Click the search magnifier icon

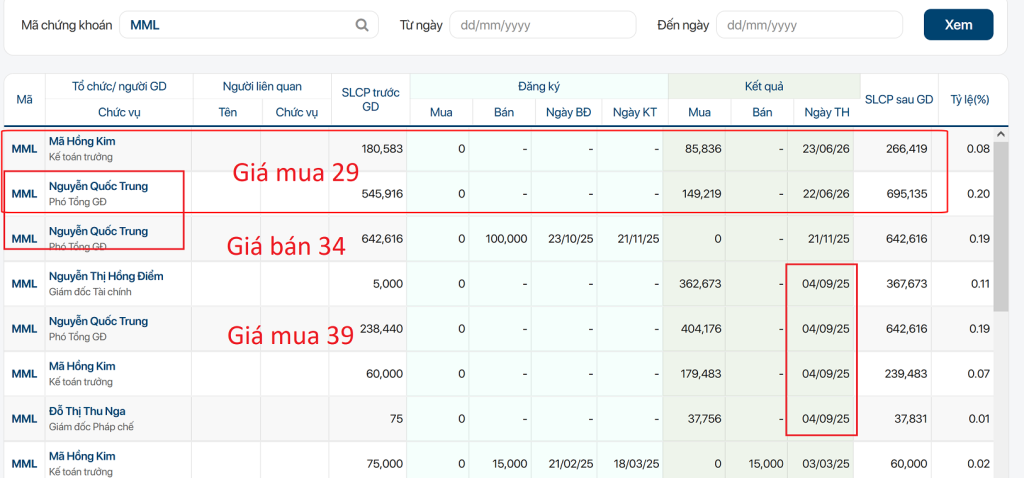pos(362,25)
